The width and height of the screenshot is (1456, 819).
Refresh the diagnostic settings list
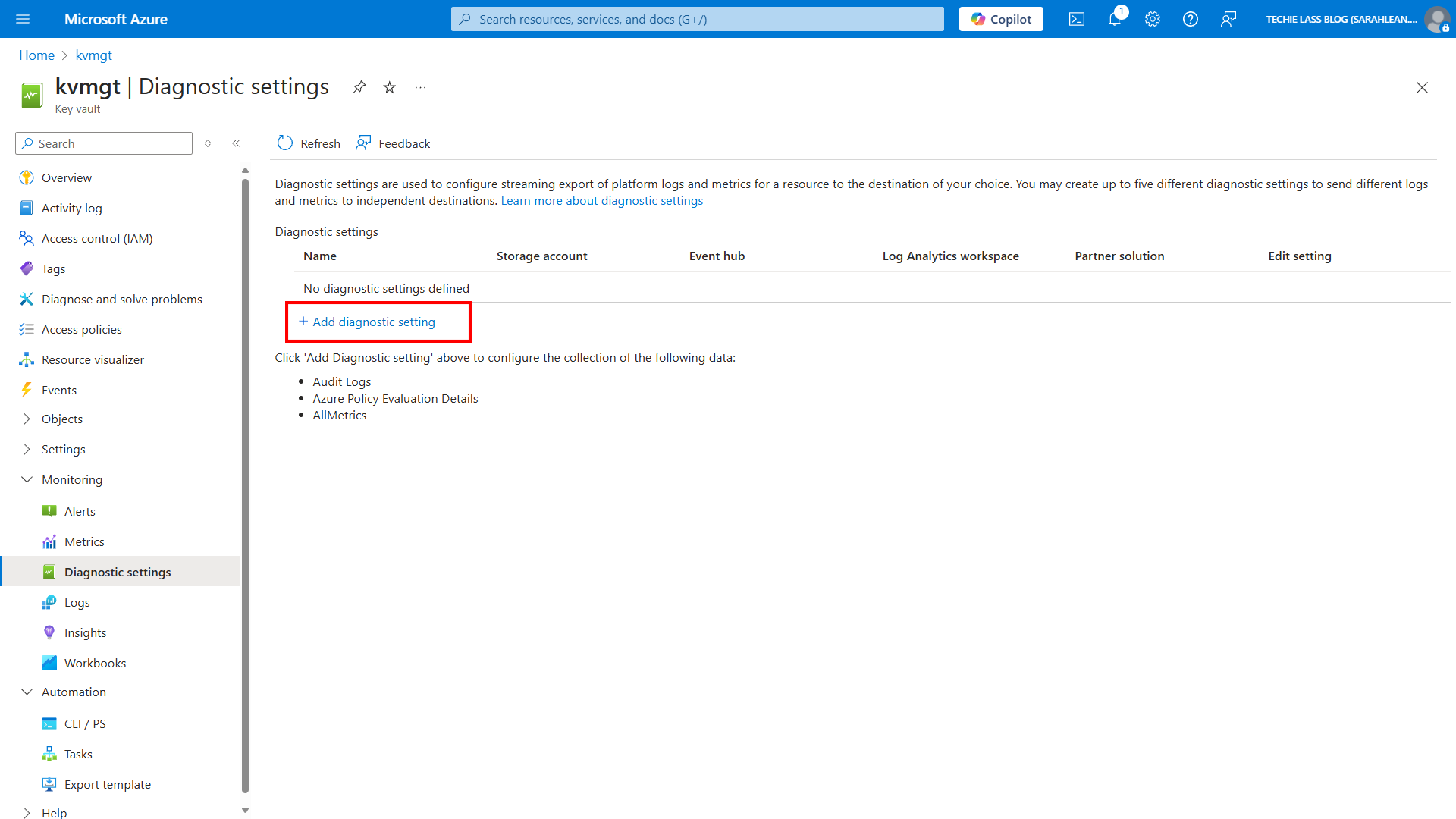click(x=308, y=143)
